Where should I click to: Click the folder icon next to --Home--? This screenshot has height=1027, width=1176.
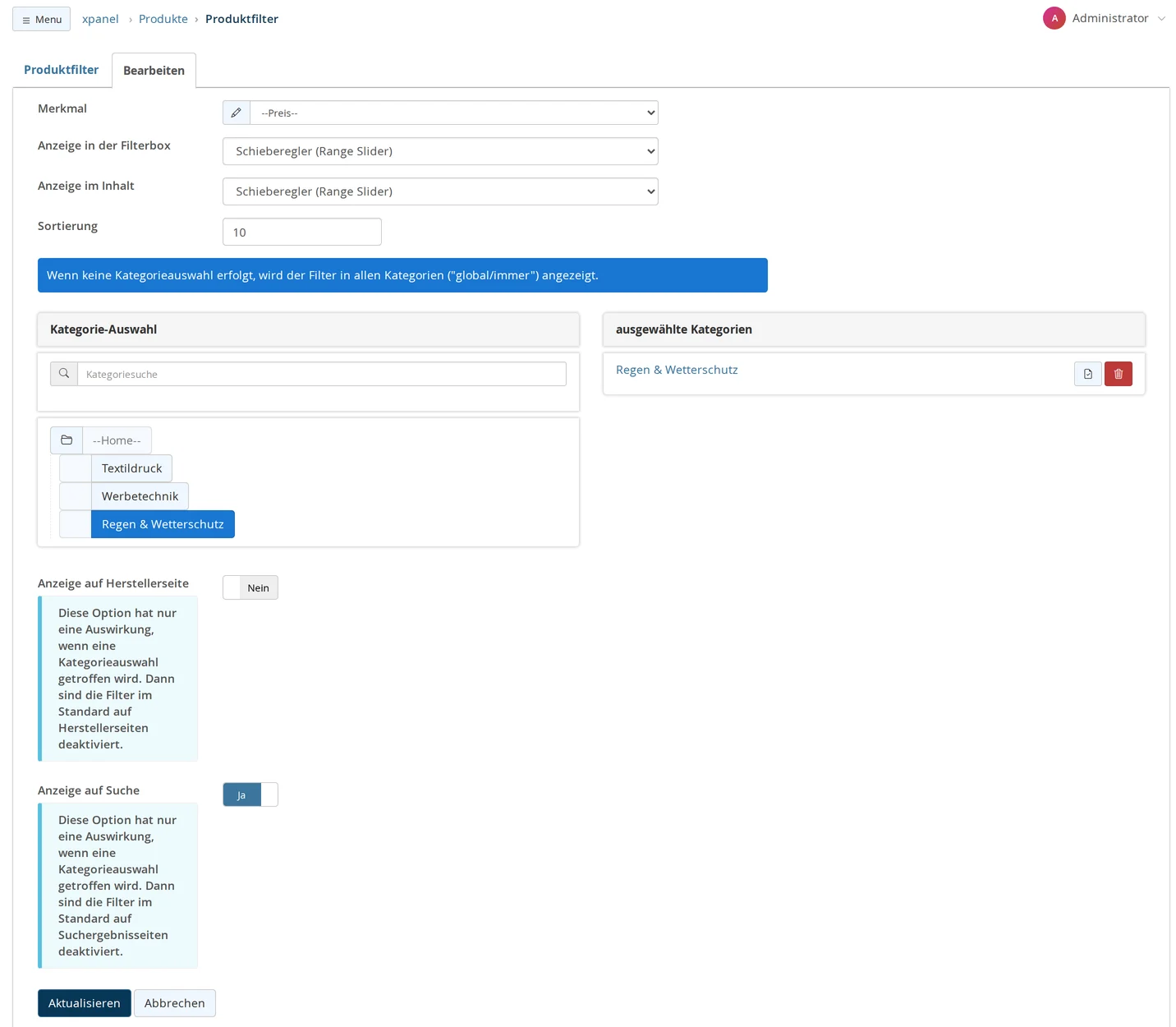(67, 440)
